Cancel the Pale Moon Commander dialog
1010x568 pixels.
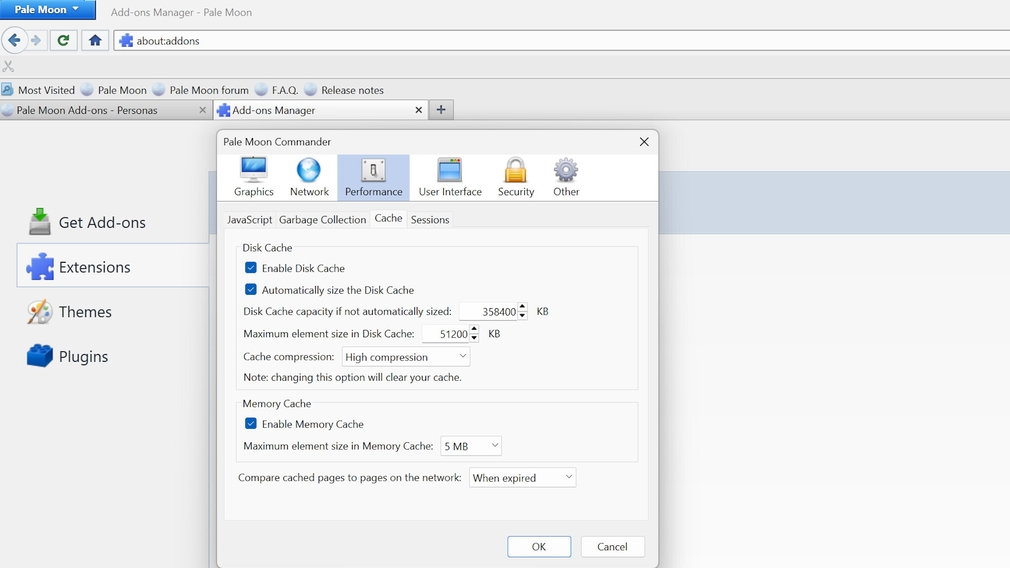pos(612,547)
